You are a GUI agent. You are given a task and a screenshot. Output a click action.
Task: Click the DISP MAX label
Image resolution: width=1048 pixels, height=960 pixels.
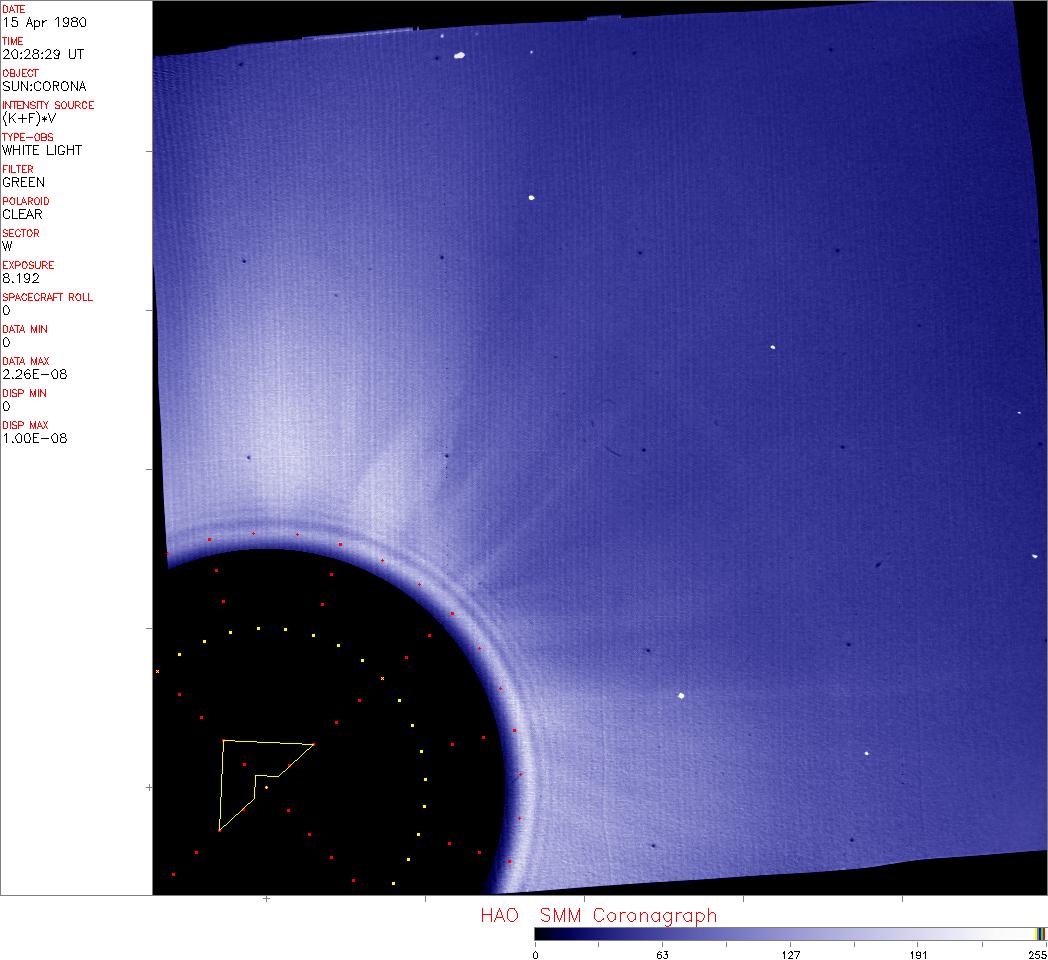tap(25, 426)
